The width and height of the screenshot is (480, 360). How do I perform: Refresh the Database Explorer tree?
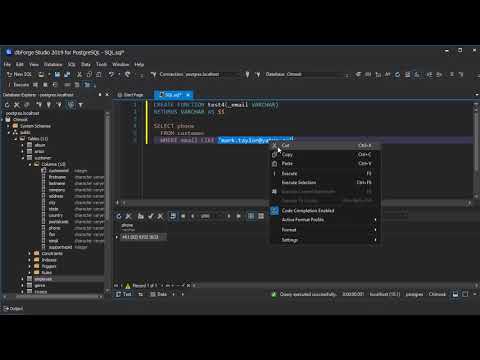point(7,105)
